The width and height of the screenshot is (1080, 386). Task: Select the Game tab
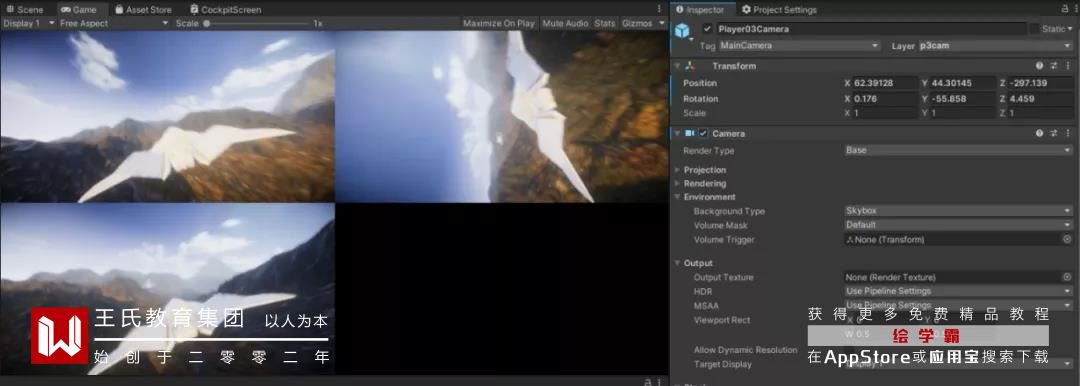(x=79, y=10)
